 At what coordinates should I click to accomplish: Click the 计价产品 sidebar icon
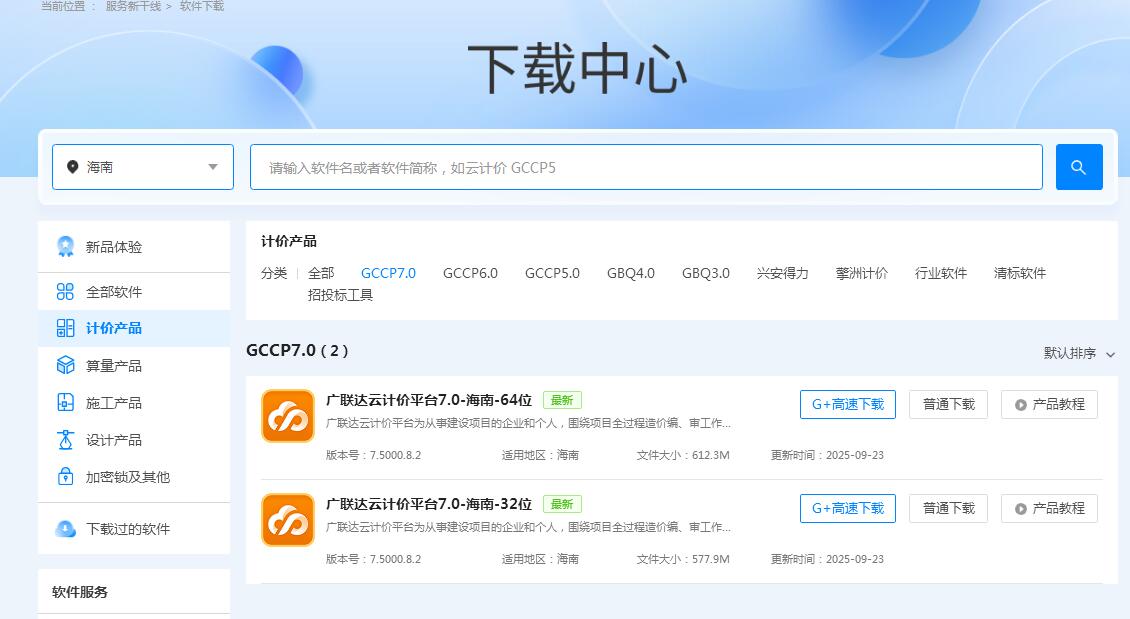[66, 328]
